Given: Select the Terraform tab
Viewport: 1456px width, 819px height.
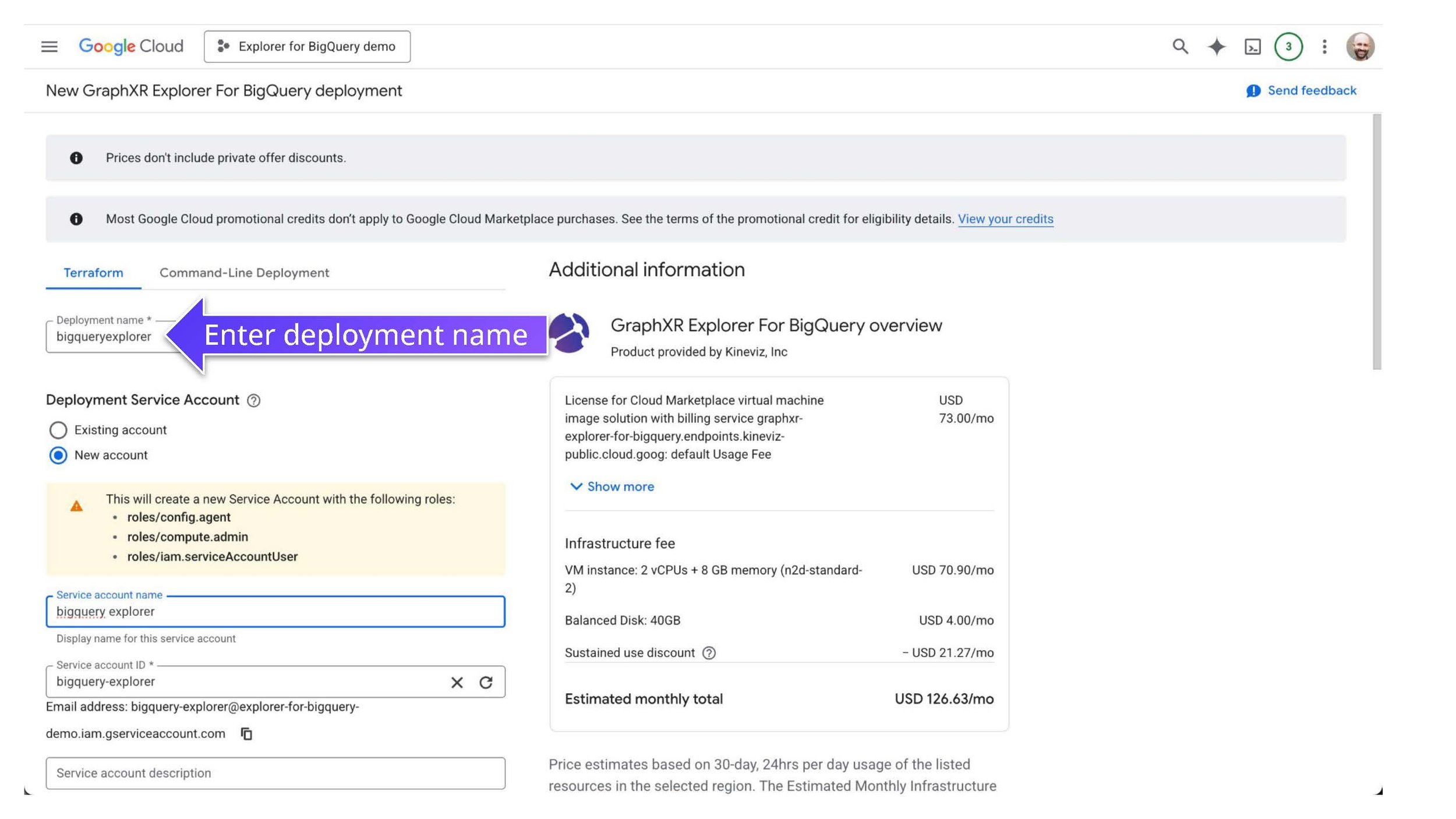Looking at the screenshot, I should tap(93, 273).
